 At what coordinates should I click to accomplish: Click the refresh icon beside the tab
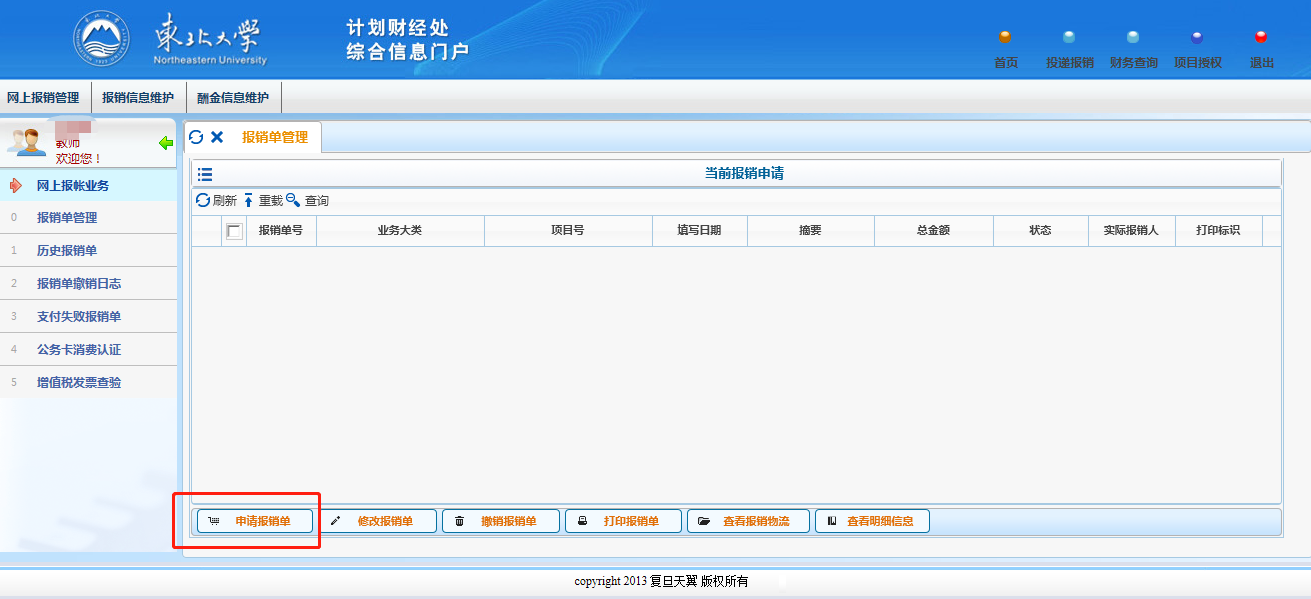click(x=196, y=137)
